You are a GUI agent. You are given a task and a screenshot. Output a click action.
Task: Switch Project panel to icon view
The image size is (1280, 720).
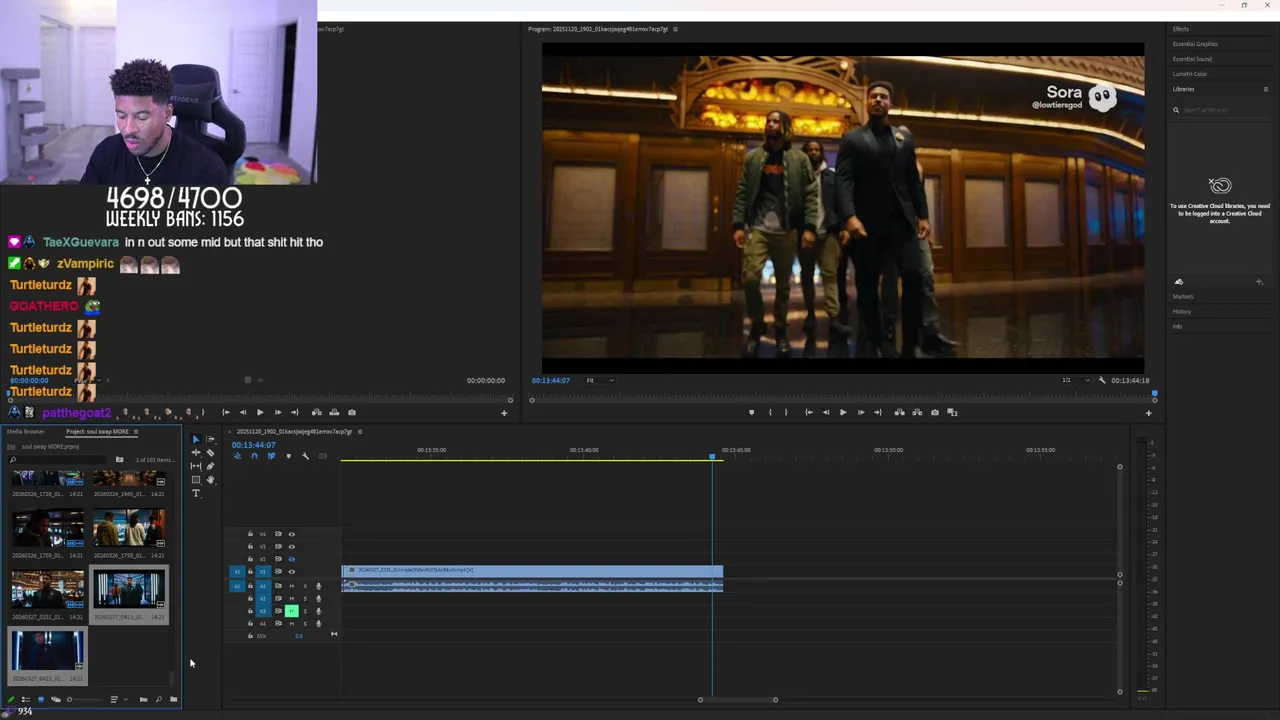[x=41, y=700]
